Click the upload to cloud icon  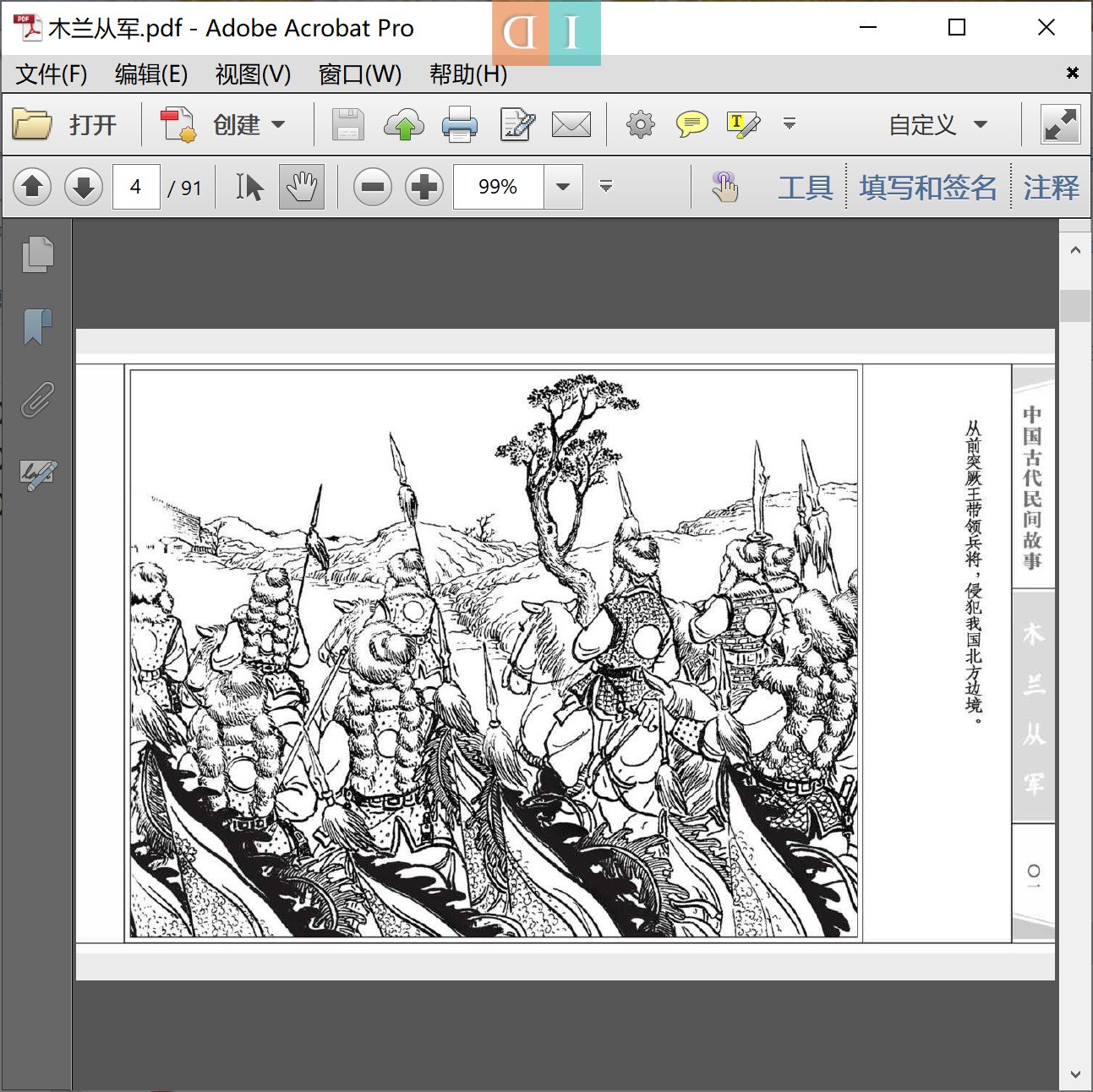404,124
